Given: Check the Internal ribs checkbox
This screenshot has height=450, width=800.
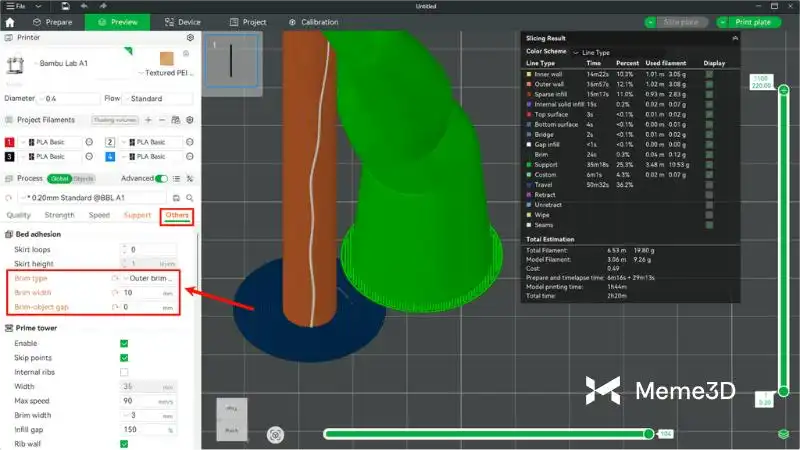Looking at the screenshot, I should coord(124,371).
